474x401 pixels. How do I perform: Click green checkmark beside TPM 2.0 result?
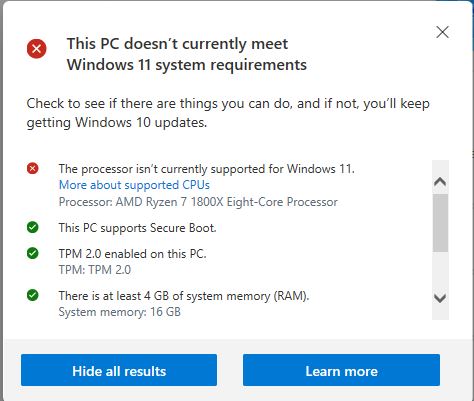33,253
